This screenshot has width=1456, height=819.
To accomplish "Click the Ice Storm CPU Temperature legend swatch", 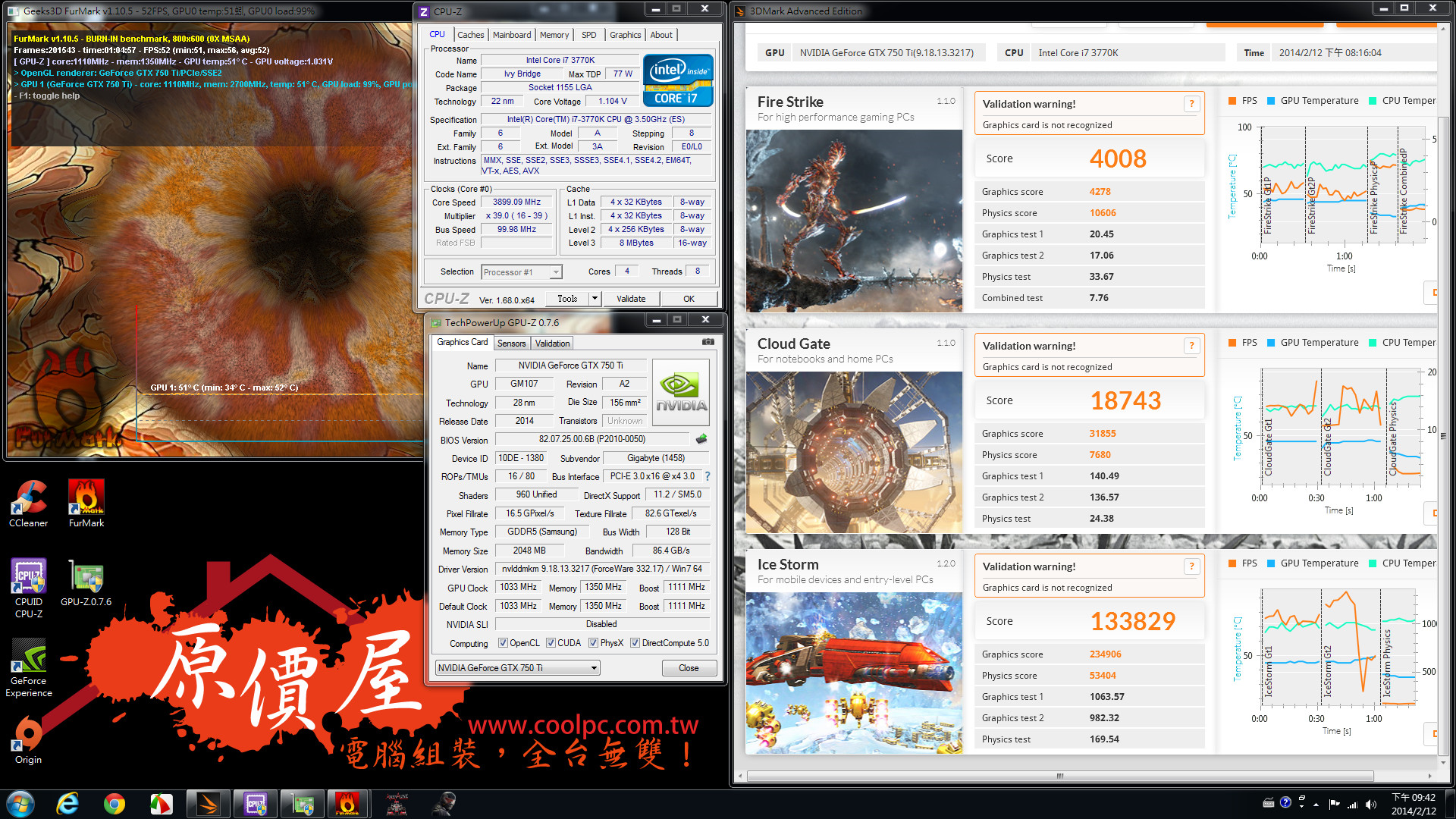I will tap(1373, 563).
